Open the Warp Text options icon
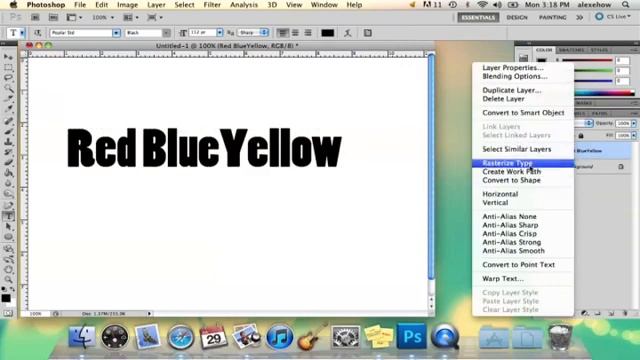Image resolution: width=640 pixels, height=360 pixels. 348,33
